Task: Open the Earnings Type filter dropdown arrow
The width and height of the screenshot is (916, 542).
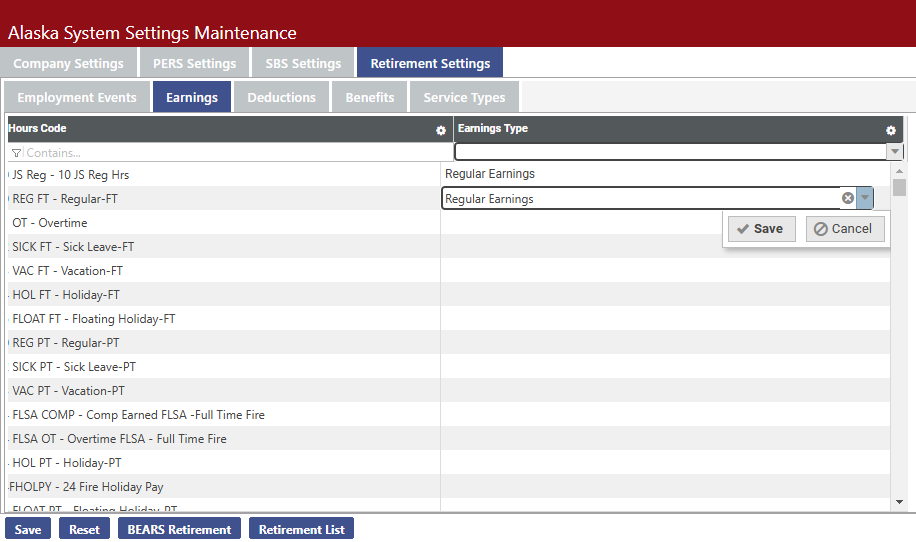Action: [894, 152]
